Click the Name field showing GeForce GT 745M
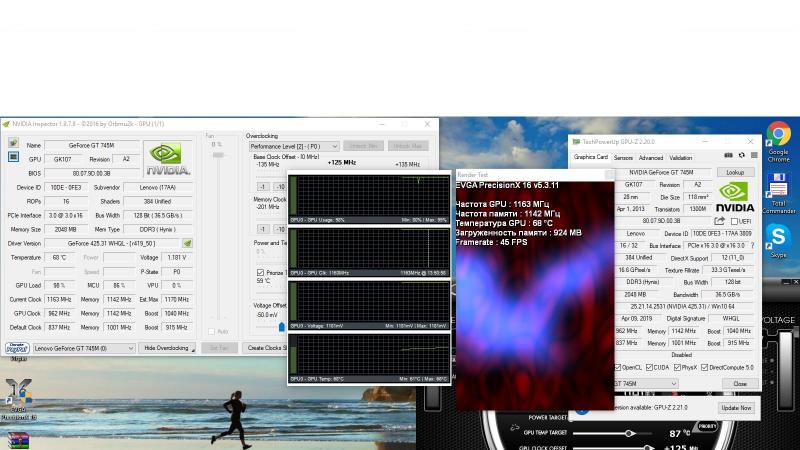This screenshot has width=800, height=450. (x=91, y=145)
